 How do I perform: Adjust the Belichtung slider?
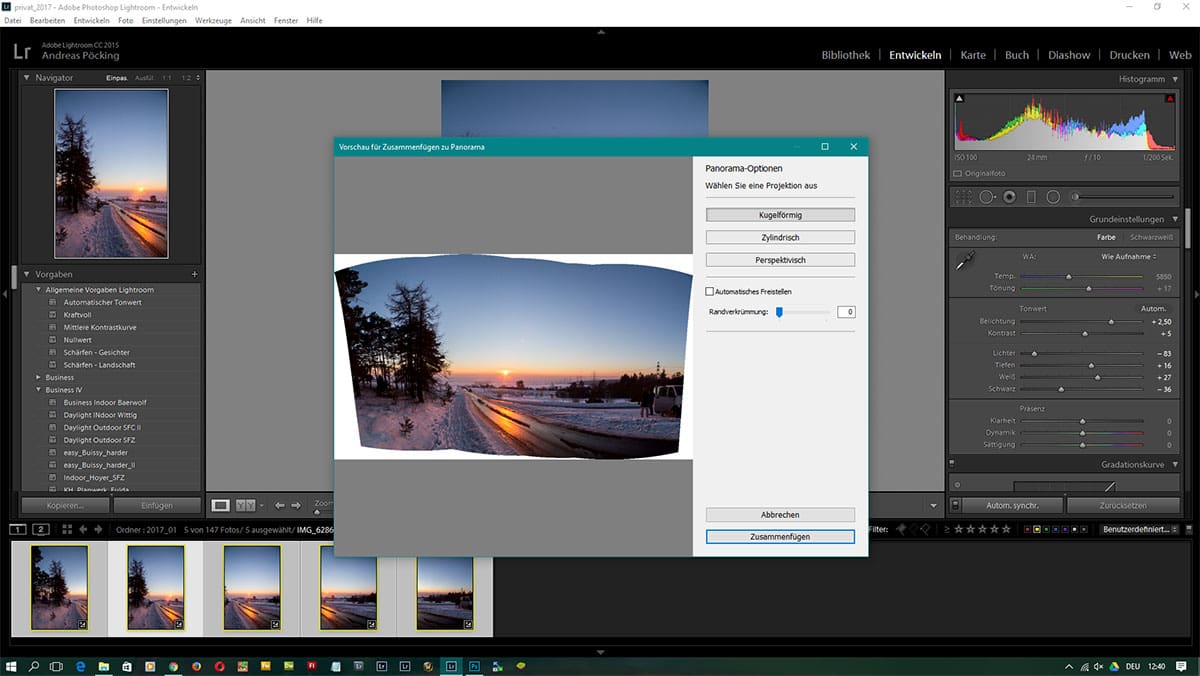coord(1110,321)
